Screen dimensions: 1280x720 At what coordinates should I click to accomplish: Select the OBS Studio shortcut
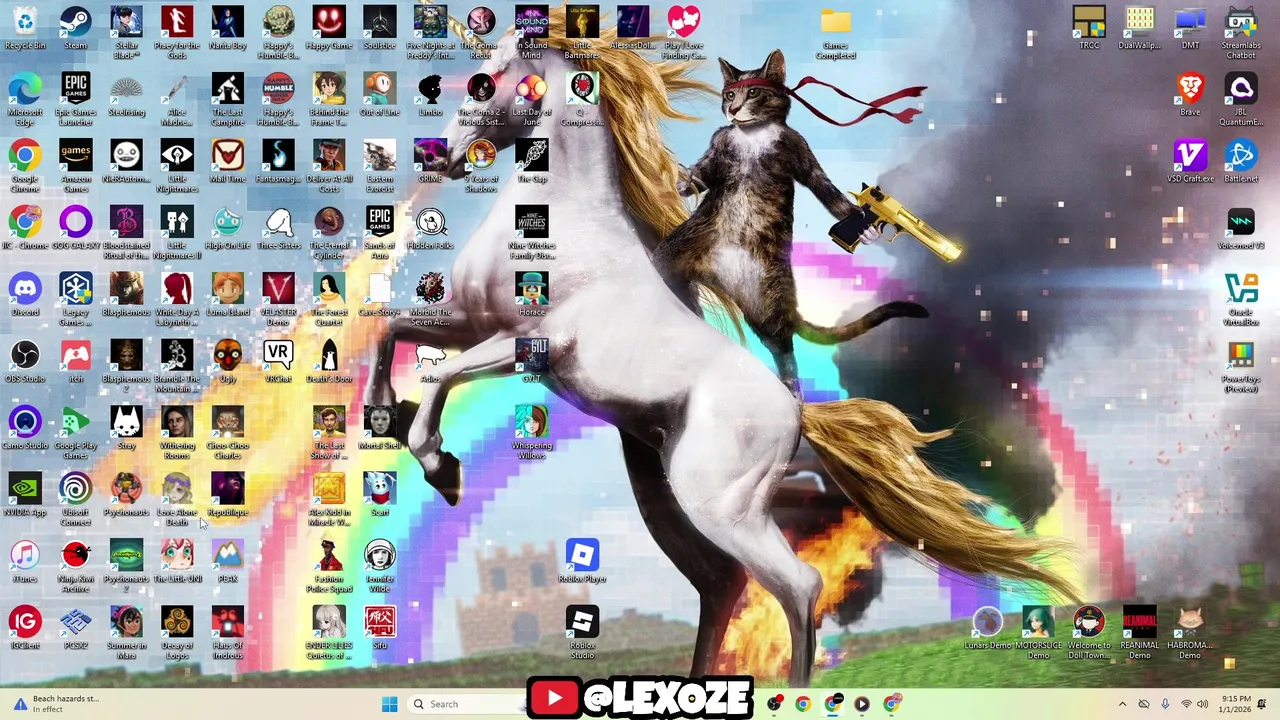click(25, 362)
